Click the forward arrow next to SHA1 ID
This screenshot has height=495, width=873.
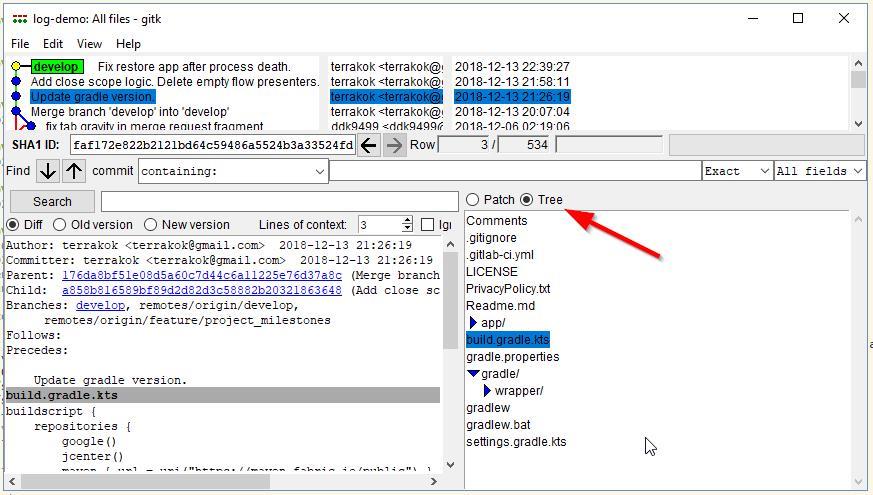[394, 145]
